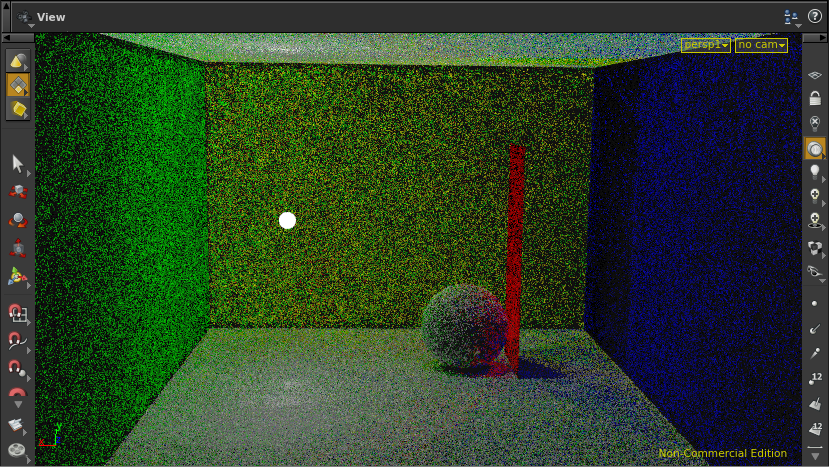This screenshot has height=467, width=829.
Task: Choose the Select arrow tool
Action: click(x=17, y=164)
